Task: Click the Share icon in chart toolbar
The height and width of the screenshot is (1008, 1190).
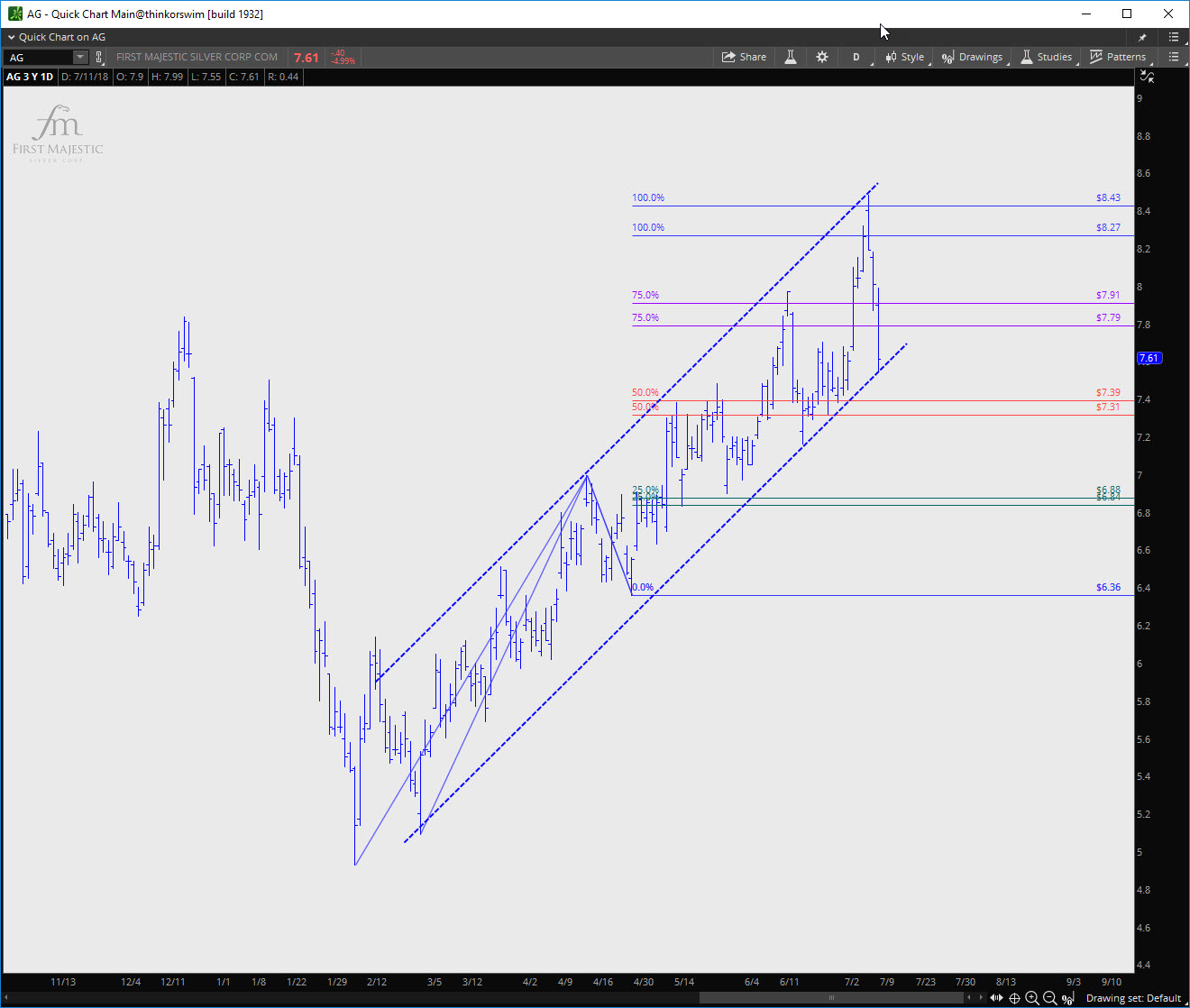Action: coord(744,57)
